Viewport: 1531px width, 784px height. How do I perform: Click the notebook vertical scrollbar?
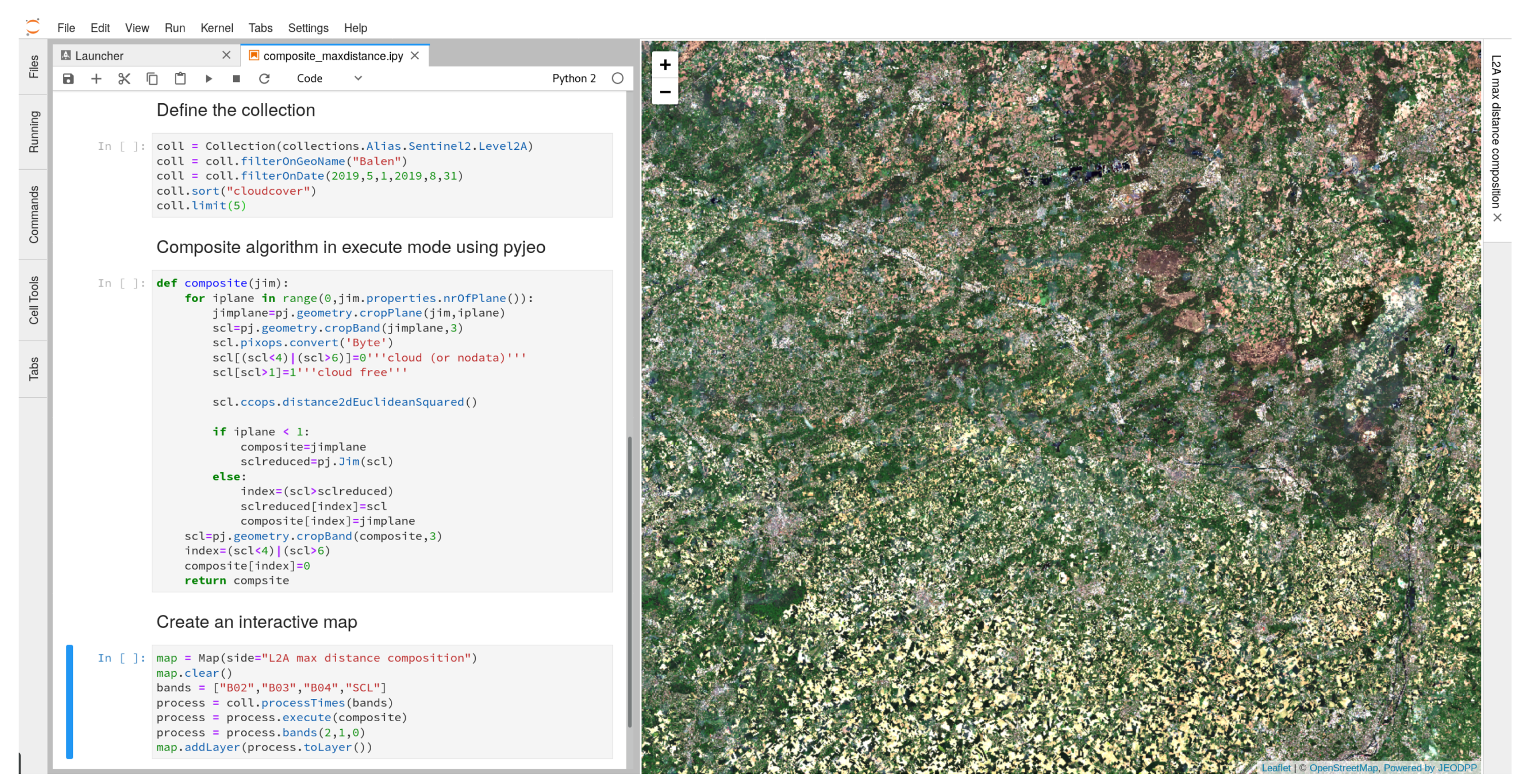[629, 582]
